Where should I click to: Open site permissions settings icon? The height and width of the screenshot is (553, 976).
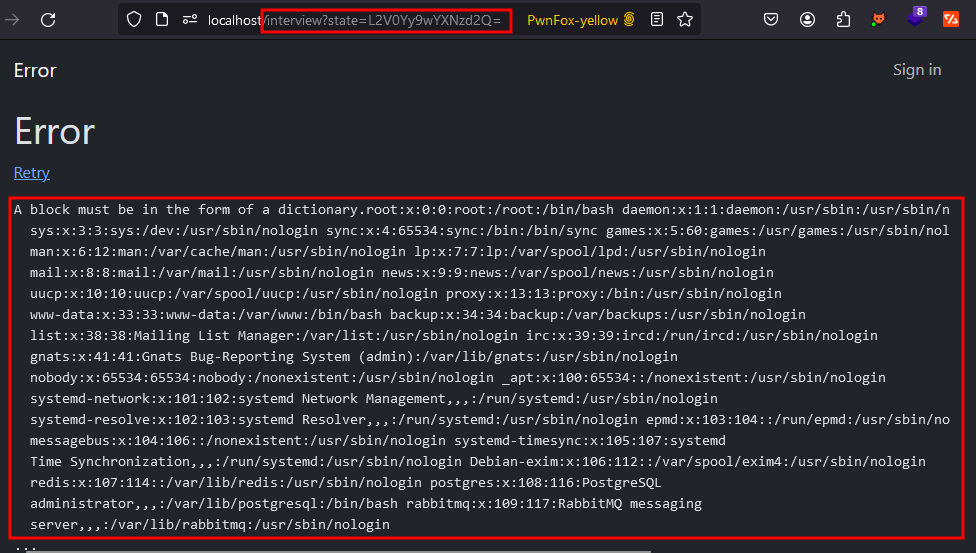click(189, 19)
